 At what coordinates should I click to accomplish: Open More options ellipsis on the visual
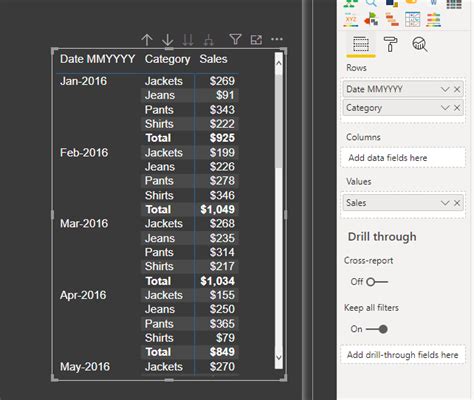click(x=277, y=39)
